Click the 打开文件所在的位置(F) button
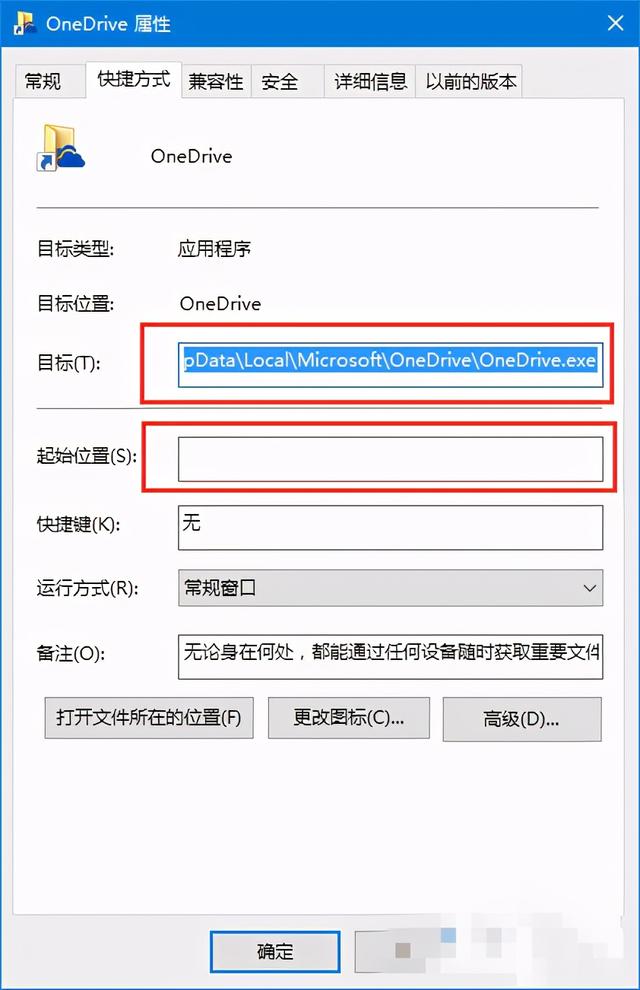 149,718
